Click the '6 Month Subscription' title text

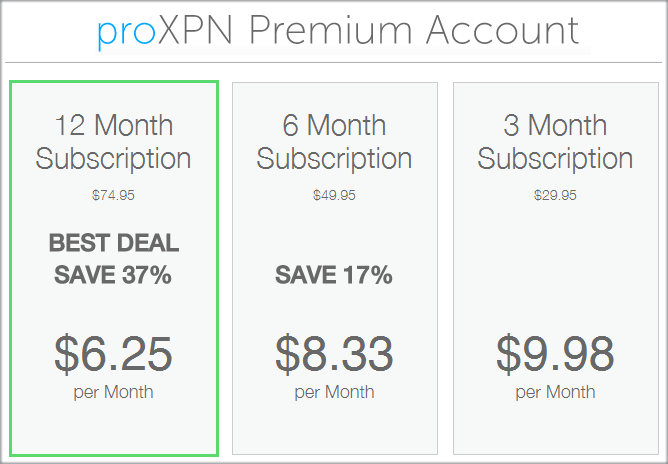point(334,142)
